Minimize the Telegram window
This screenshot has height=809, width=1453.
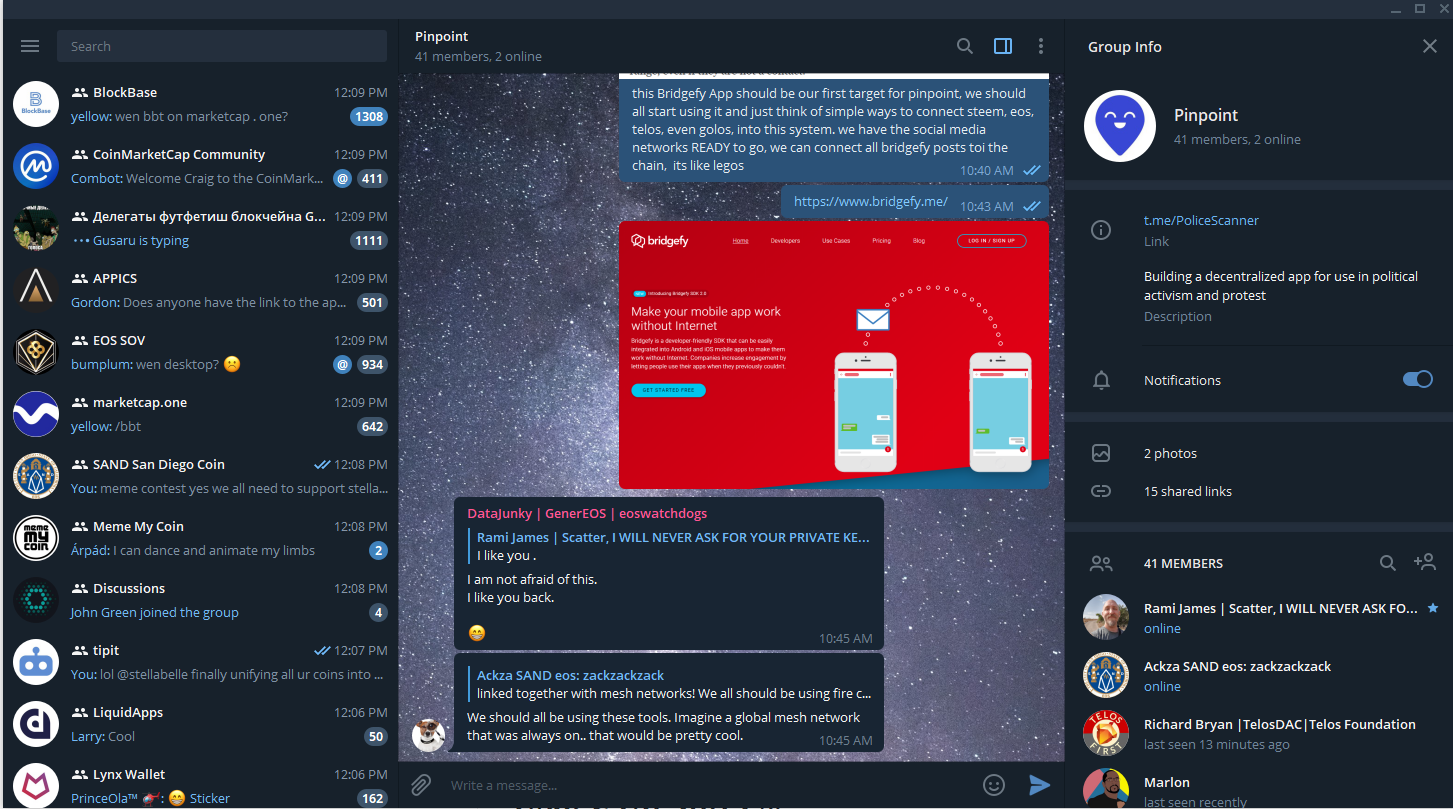[1397, 8]
